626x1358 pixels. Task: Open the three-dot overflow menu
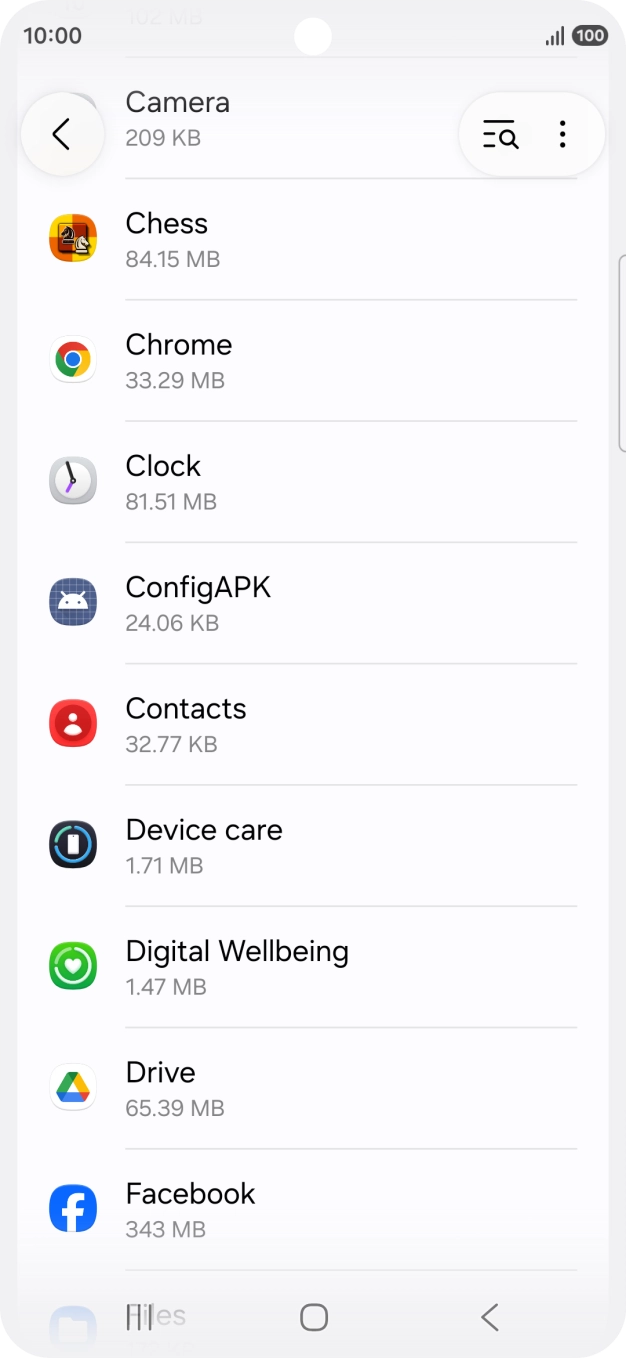[x=563, y=133]
